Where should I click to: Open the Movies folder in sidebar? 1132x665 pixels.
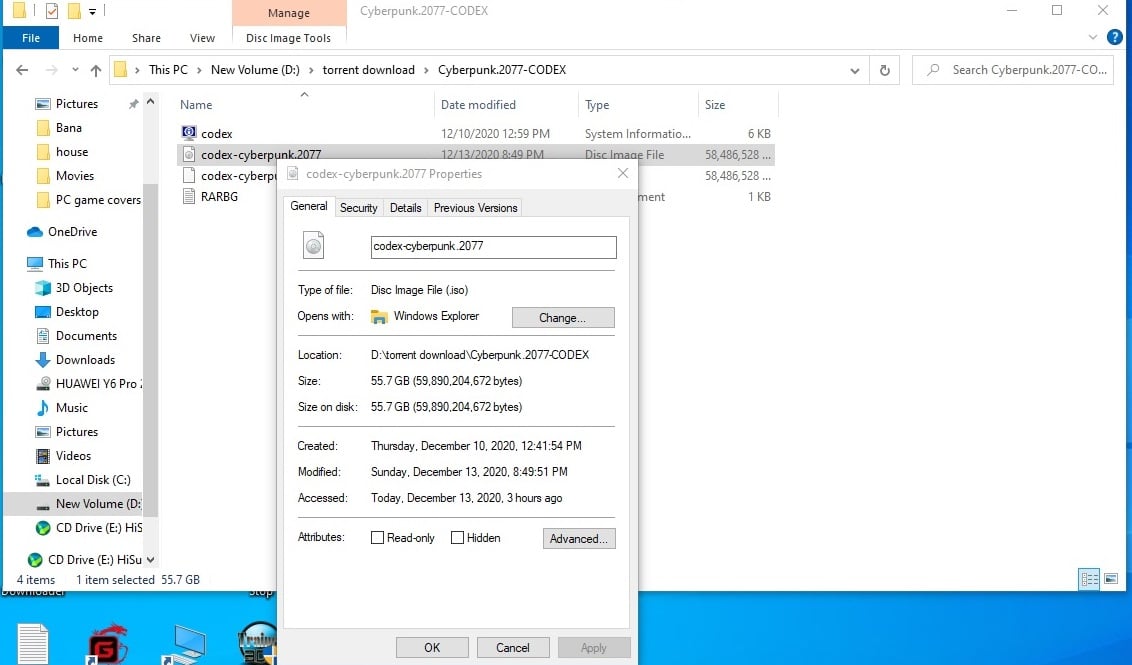click(x=75, y=175)
